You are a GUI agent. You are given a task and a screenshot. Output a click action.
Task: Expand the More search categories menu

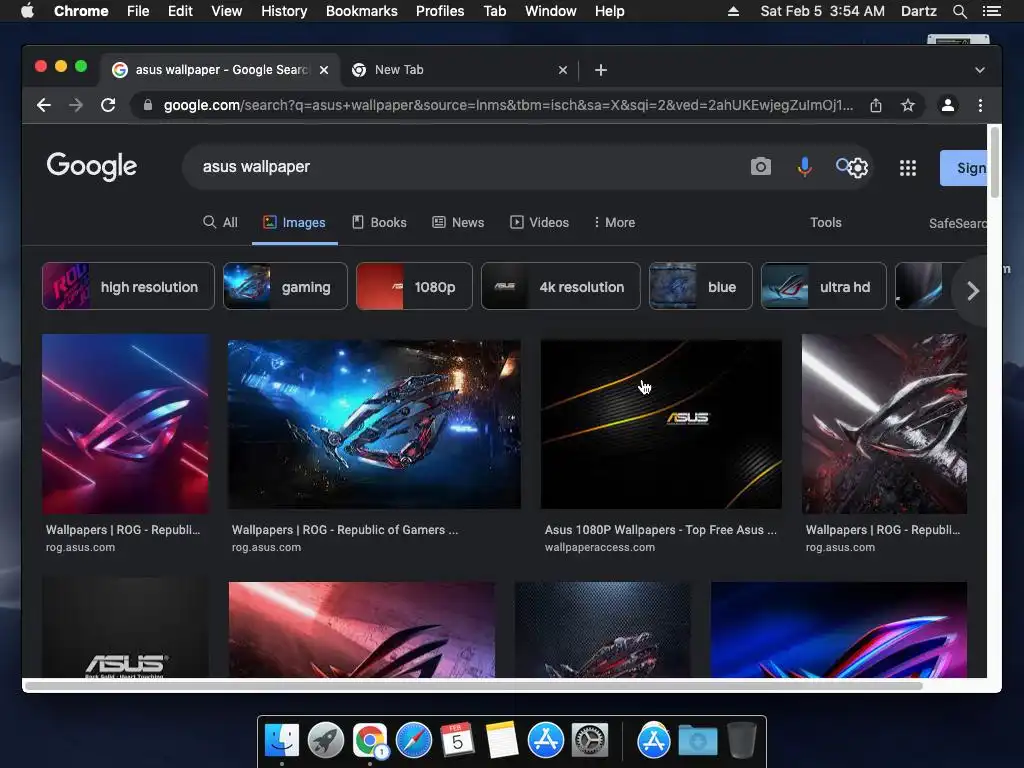pos(614,223)
